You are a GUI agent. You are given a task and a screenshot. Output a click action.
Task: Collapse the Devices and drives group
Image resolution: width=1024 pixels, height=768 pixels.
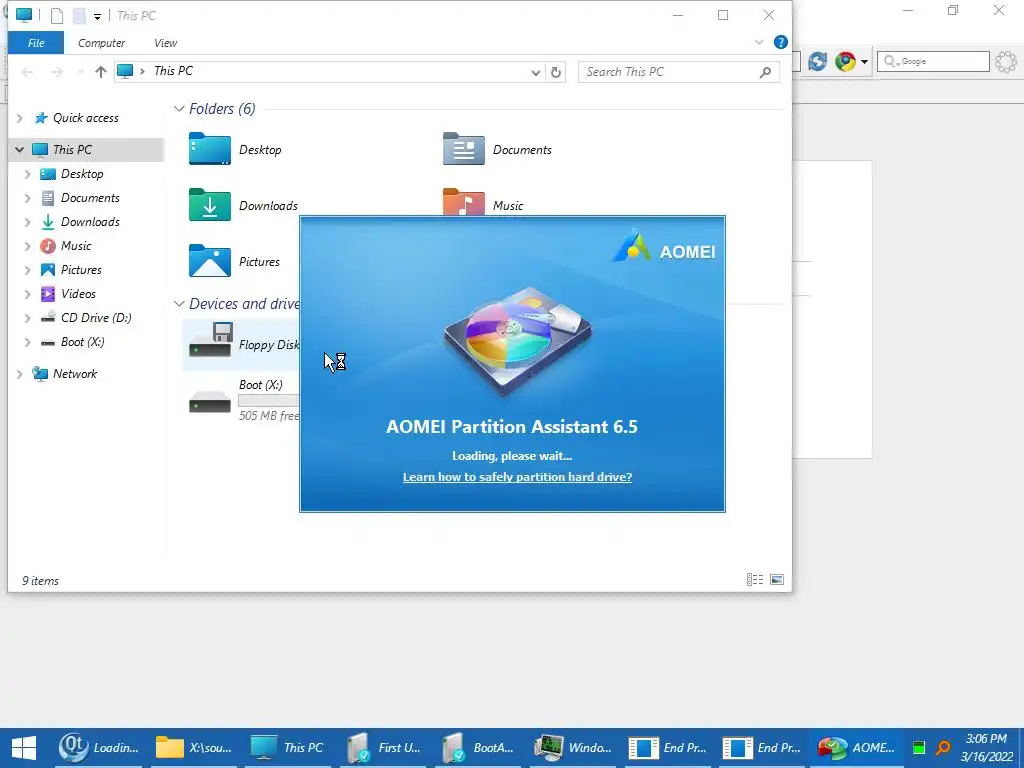(179, 304)
